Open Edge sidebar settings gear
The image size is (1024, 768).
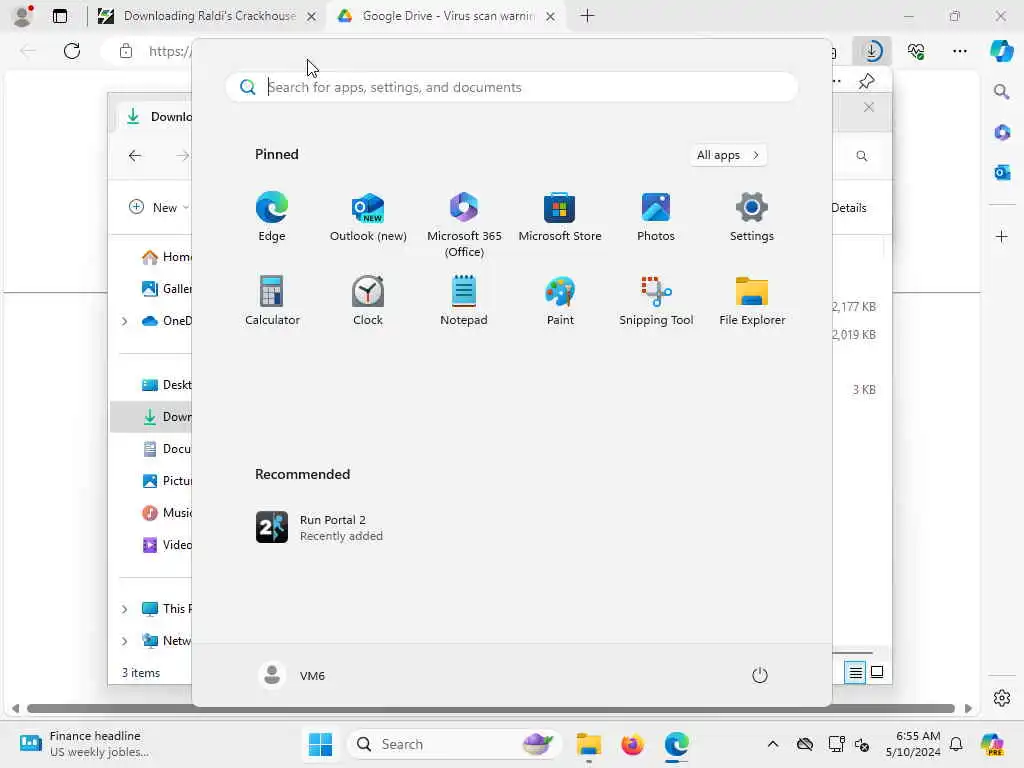1002,697
